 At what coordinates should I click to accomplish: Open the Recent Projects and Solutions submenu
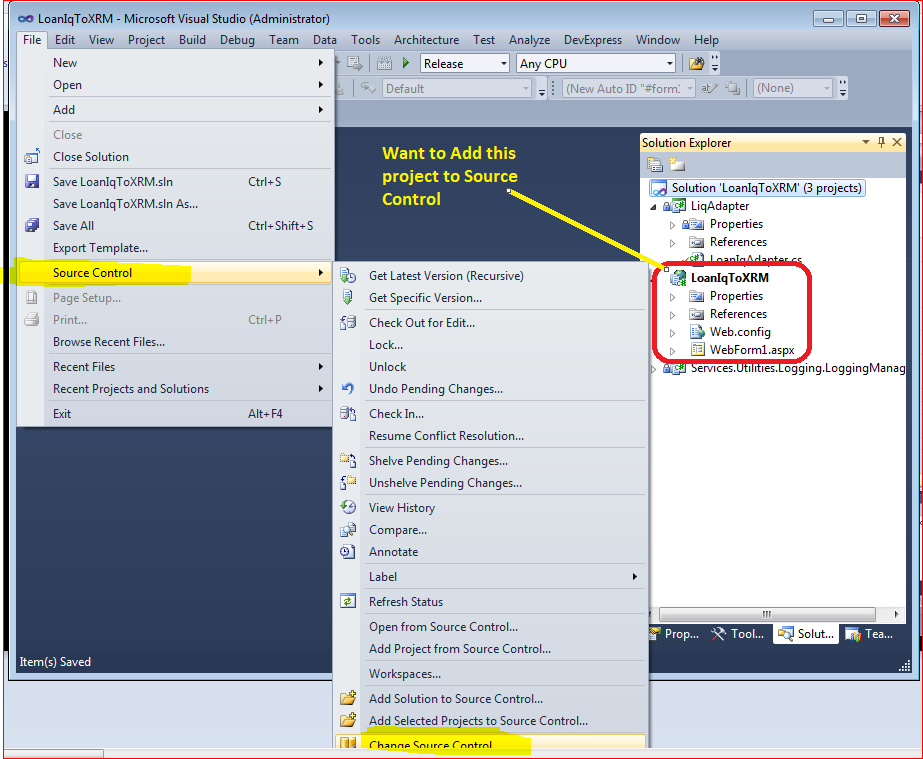pos(175,389)
